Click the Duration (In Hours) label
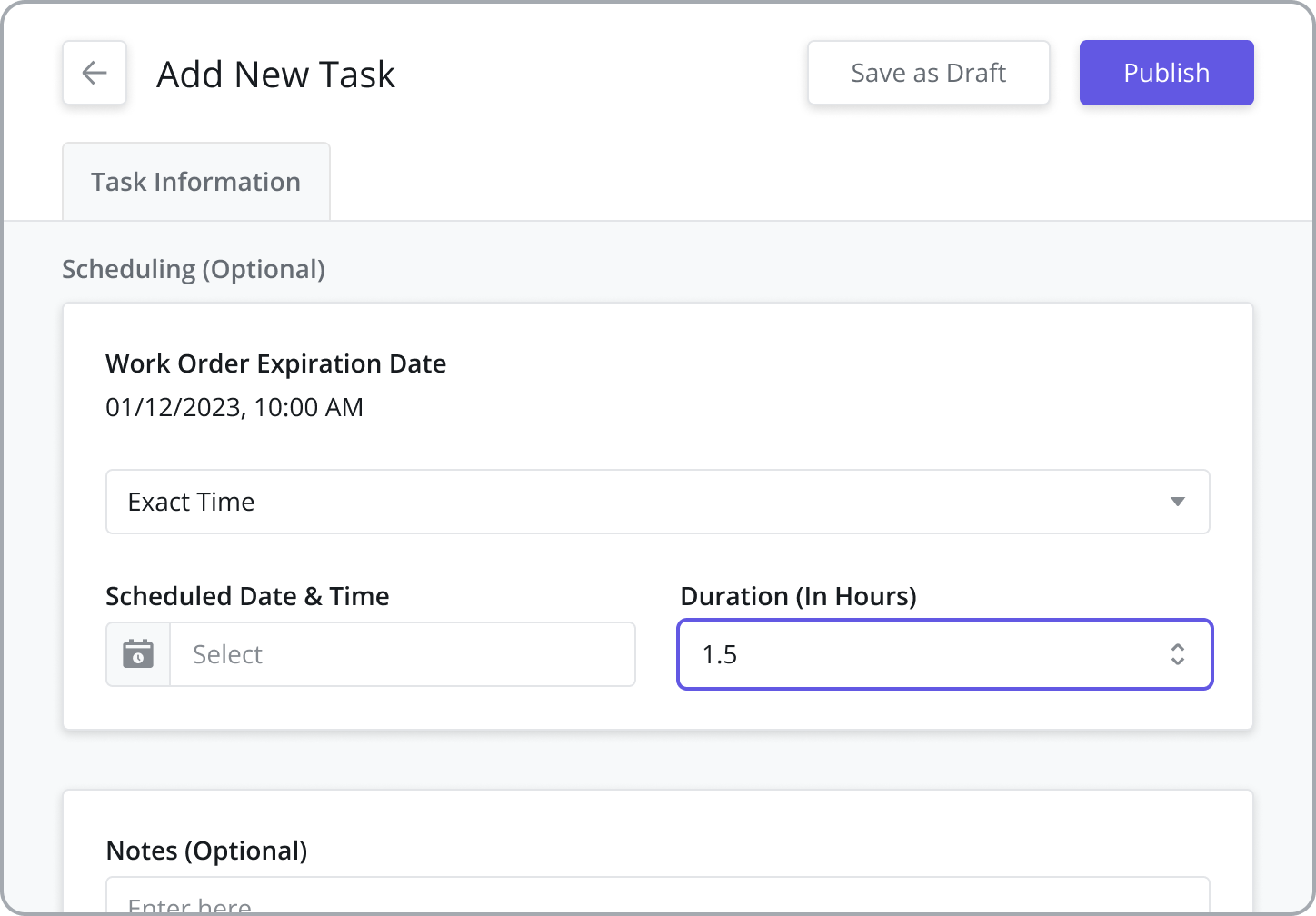The width and height of the screenshot is (1316, 916). [x=799, y=597]
